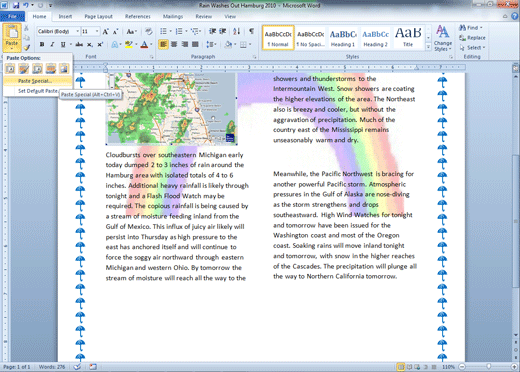Select the Format Painter brush
The height and width of the screenshot is (372, 520).
click(x=27, y=47)
